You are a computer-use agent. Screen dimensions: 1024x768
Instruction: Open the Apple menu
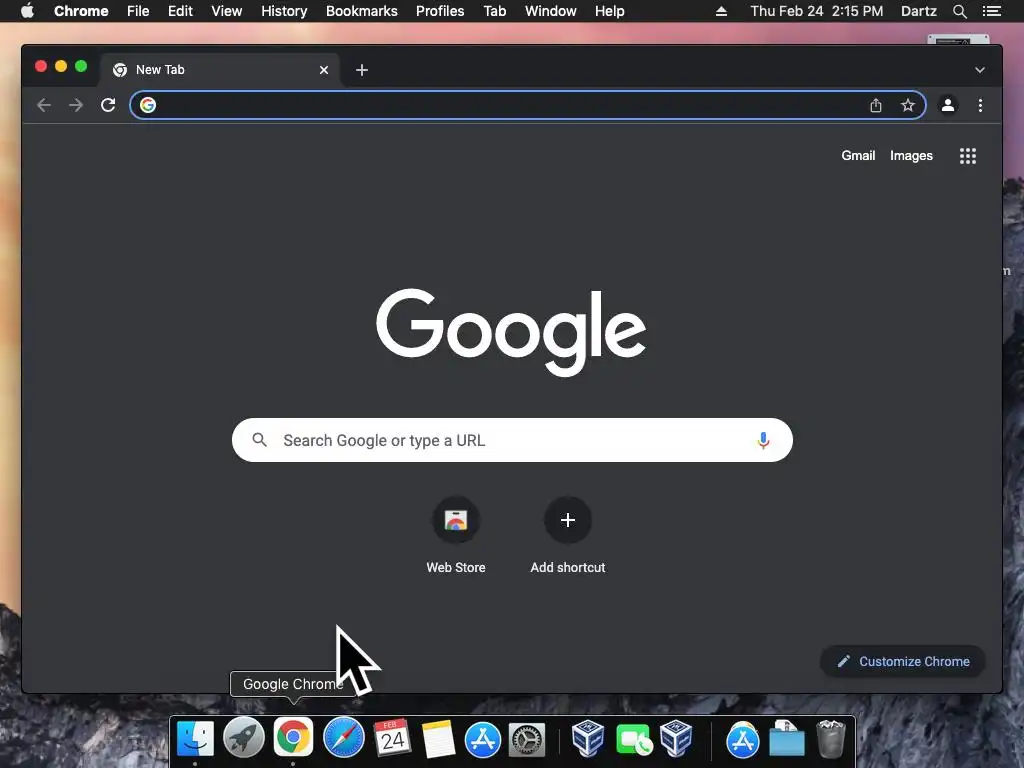pyautogui.click(x=27, y=11)
